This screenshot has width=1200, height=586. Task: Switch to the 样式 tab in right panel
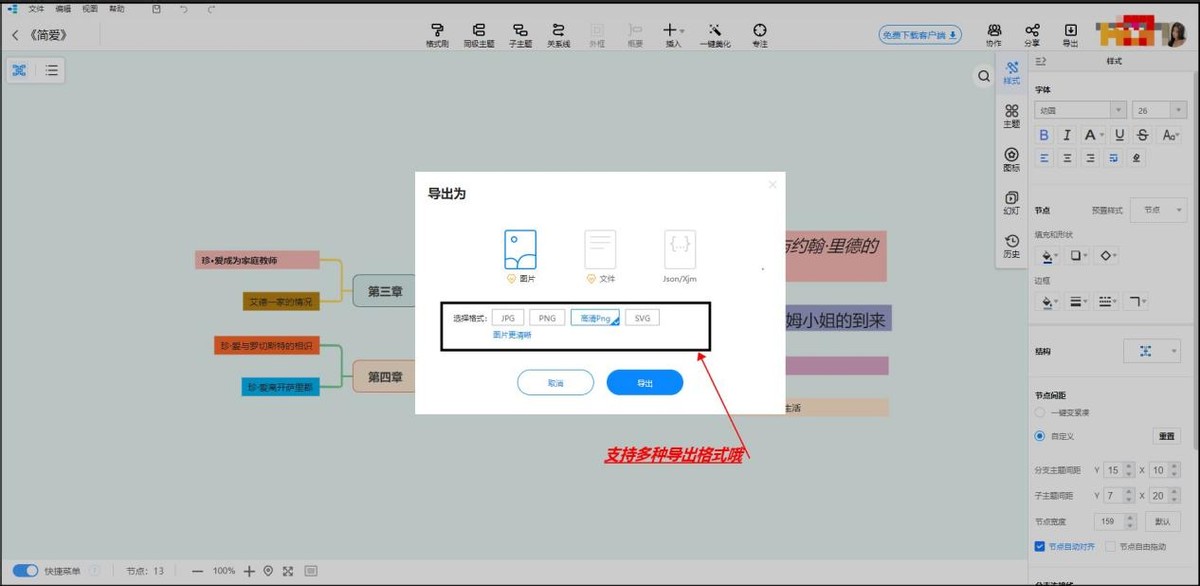1011,75
